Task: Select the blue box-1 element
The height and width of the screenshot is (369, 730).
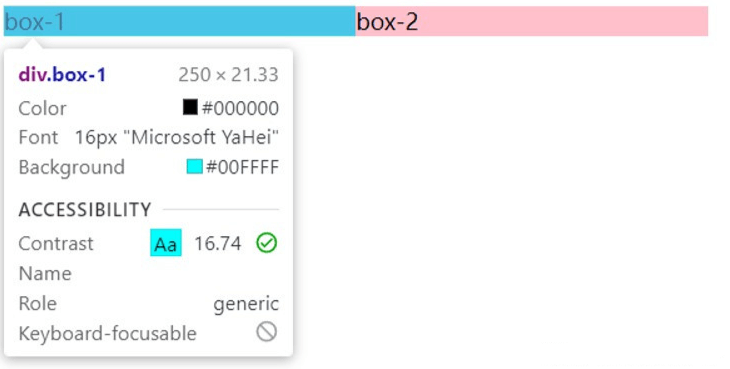Action: [180, 21]
